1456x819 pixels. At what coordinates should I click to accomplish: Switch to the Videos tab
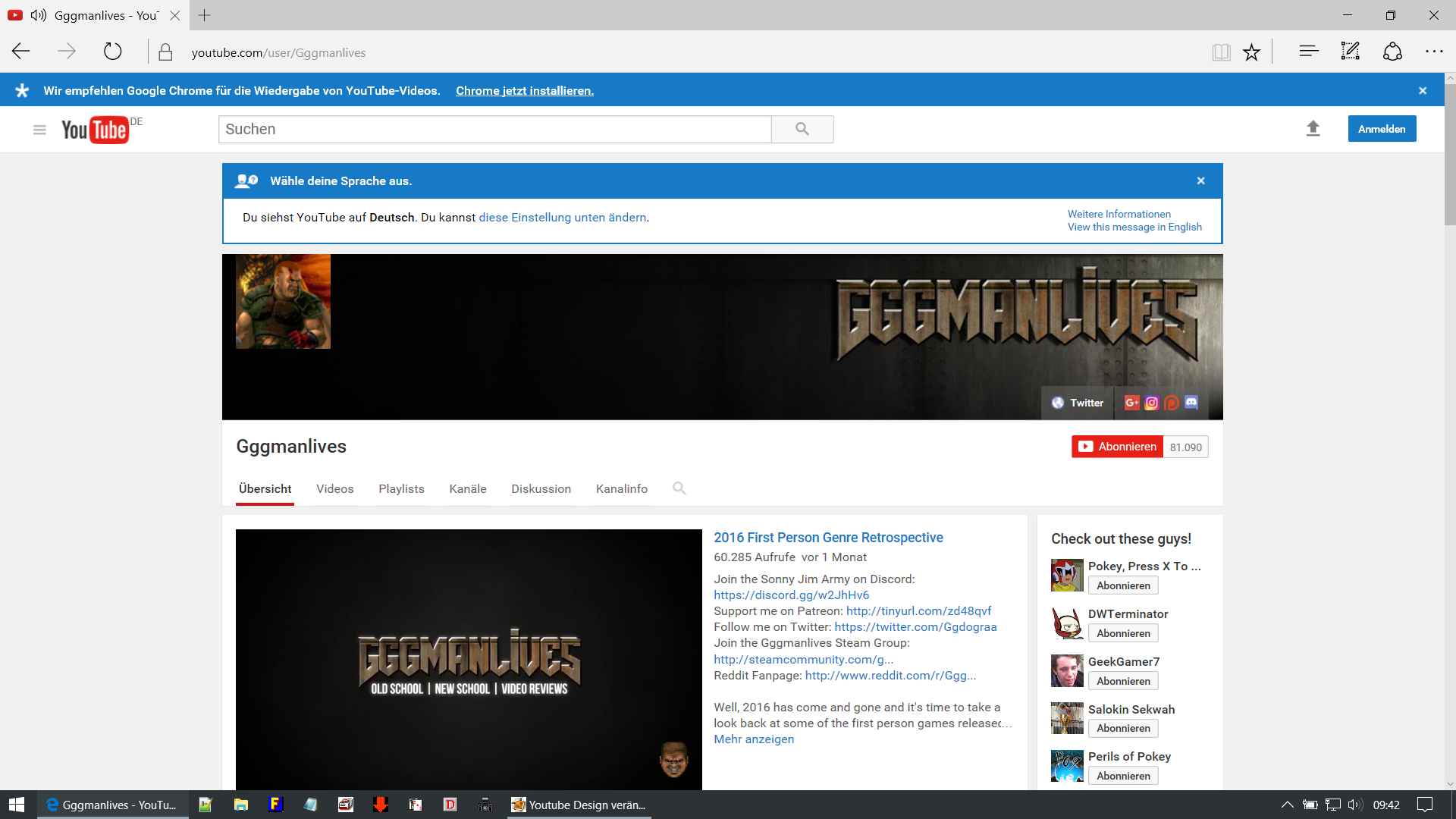tap(334, 489)
